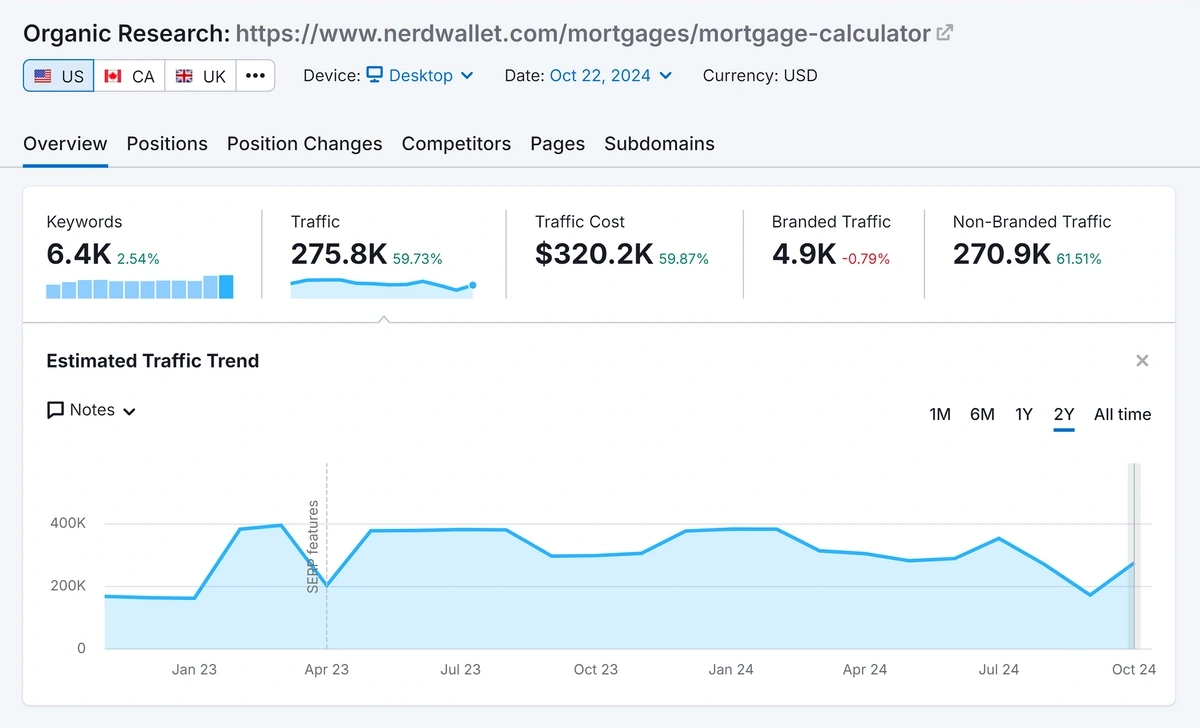Click the Traffic Cost $320.2K value

click(x=594, y=254)
